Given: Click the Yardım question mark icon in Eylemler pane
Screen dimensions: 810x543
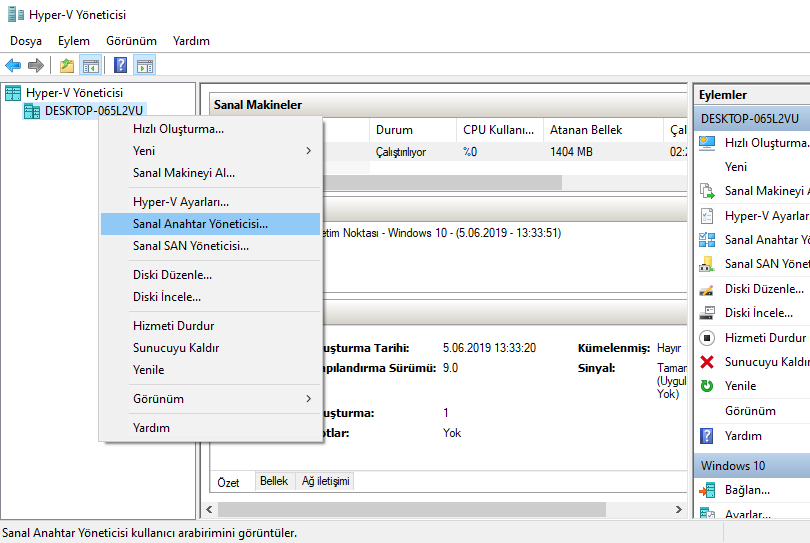Looking at the screenshot, I should (707, 436).
